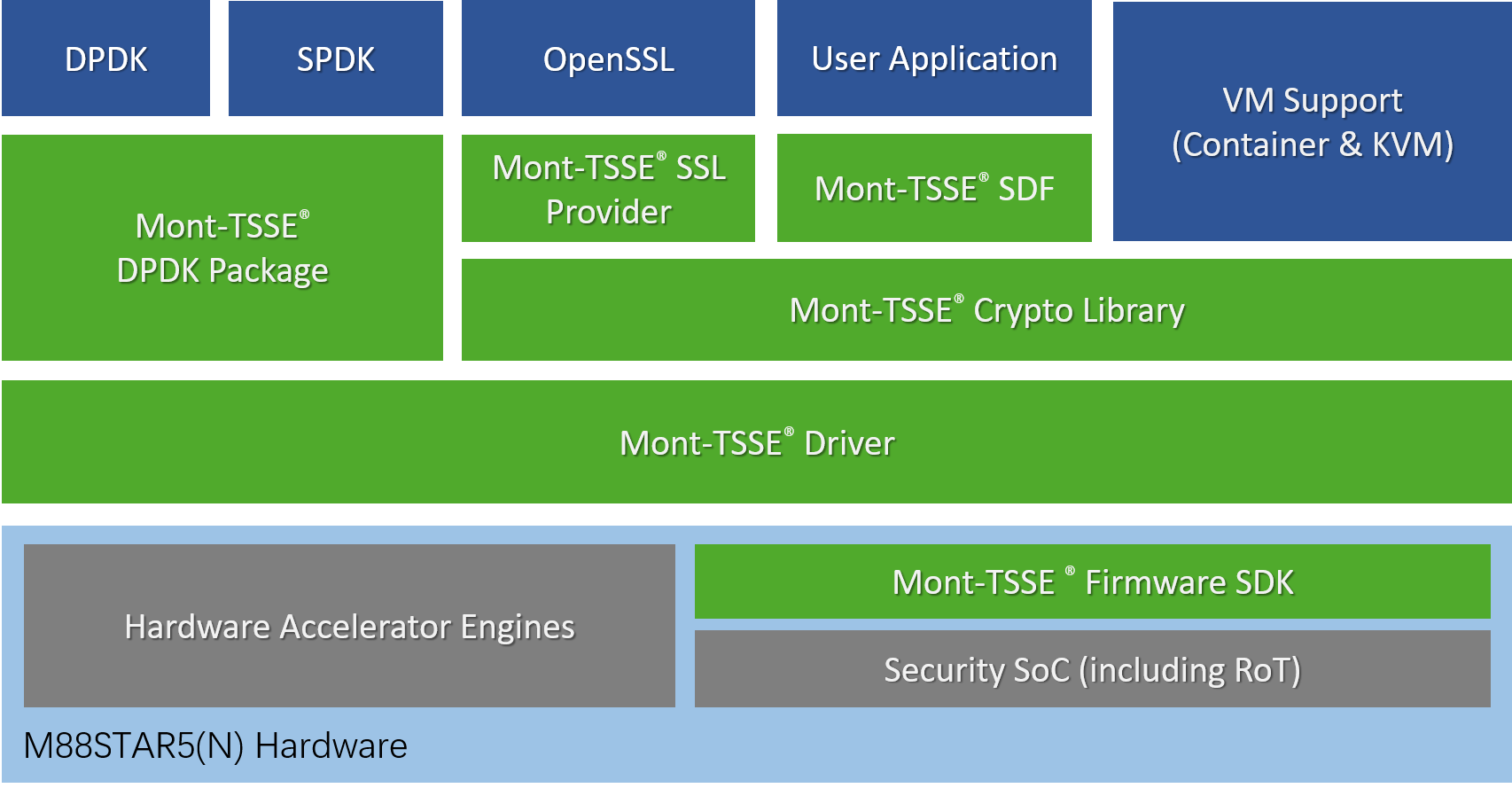
Task: Click the M88STAR5(N) Hardware label
Action: (215, 745)
